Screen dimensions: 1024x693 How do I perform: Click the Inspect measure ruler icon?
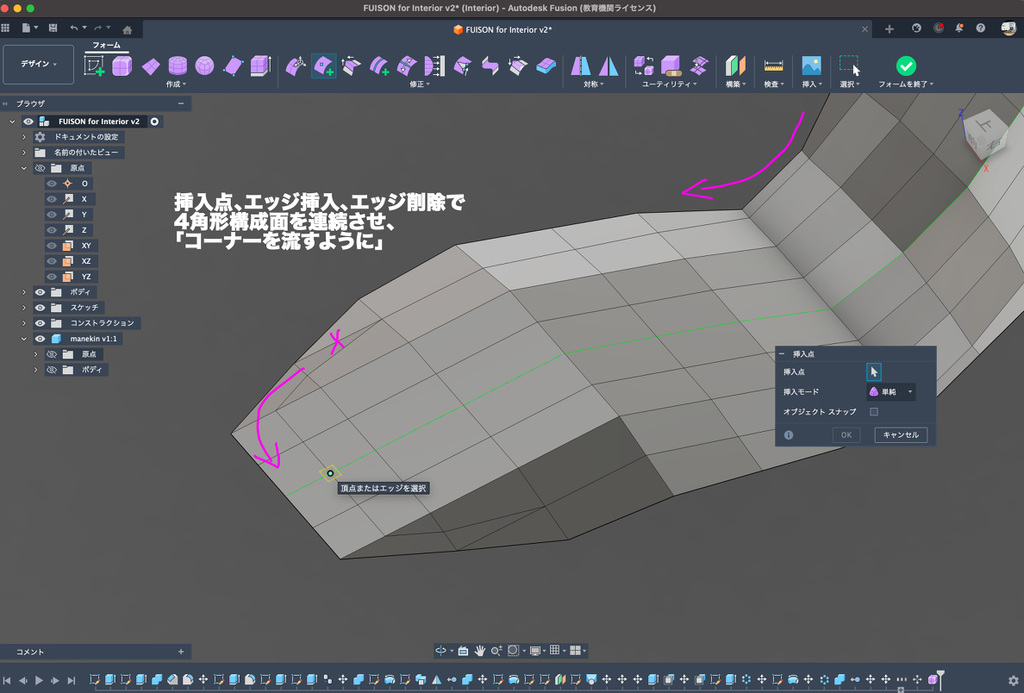click(773, 66)
